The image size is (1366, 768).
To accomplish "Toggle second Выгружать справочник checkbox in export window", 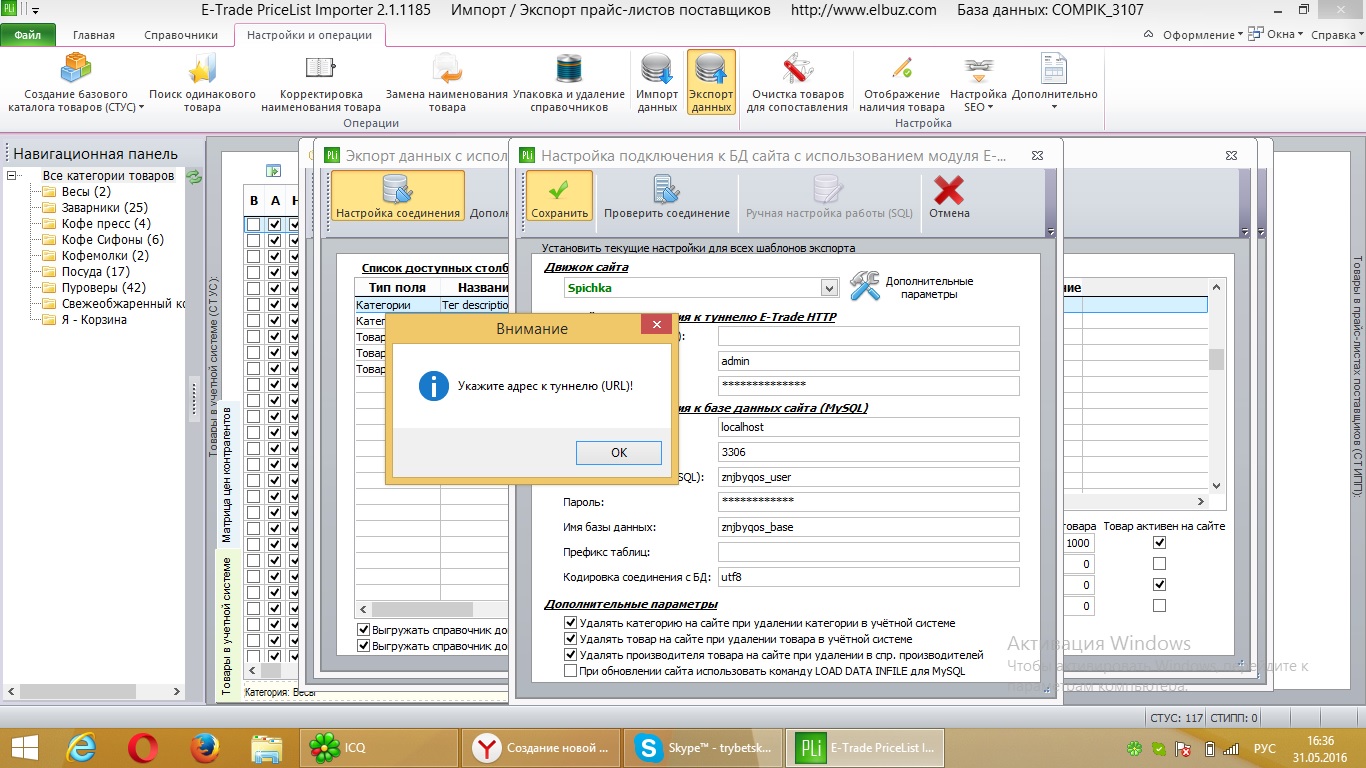I will coord(364,646).
